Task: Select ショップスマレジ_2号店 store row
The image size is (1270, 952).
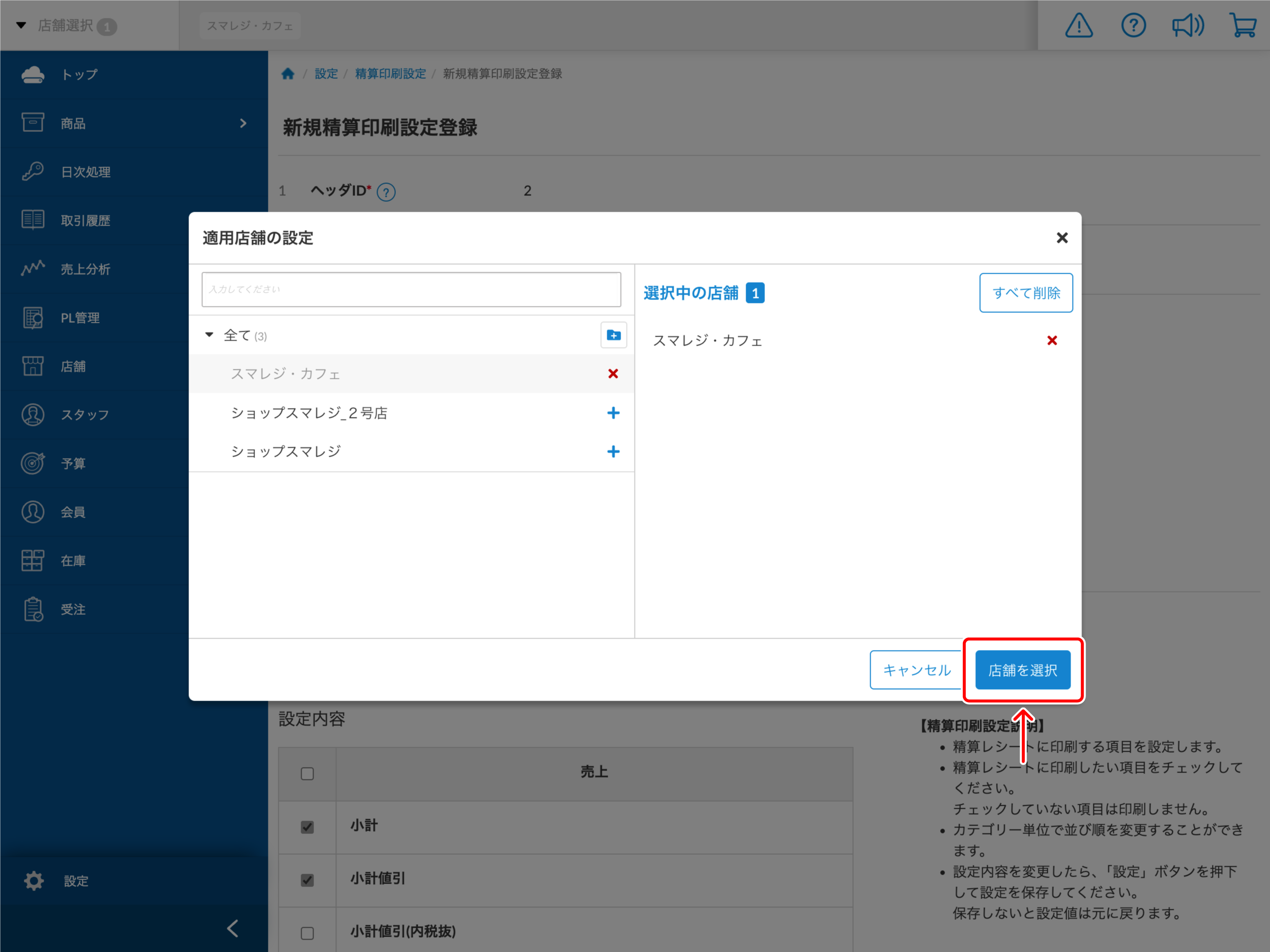Action: click(412, 413)
